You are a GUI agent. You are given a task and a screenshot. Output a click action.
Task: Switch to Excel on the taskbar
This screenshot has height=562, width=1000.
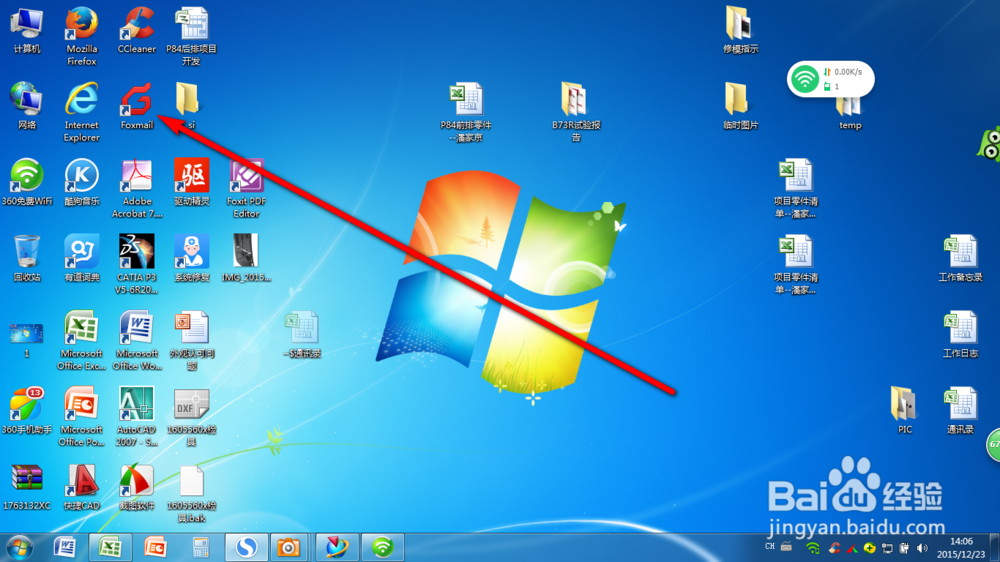[x=110, y=547]
